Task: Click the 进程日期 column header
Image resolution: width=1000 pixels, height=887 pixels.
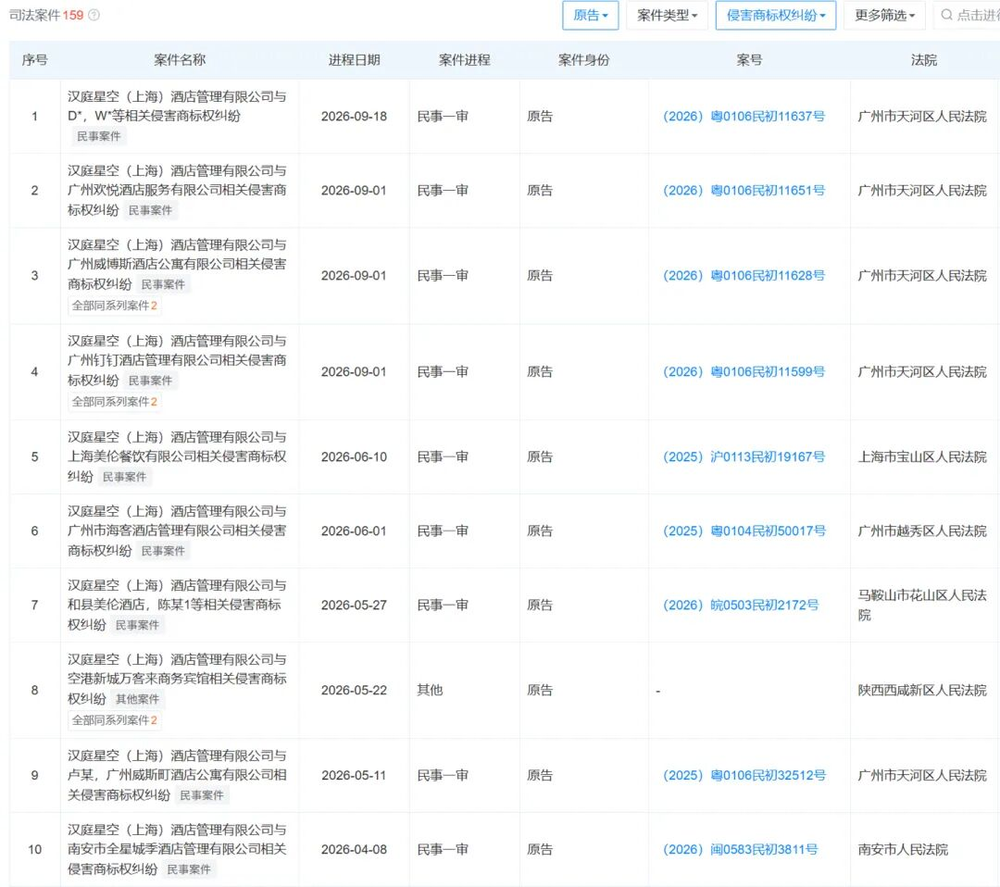Action: point(354,60)
